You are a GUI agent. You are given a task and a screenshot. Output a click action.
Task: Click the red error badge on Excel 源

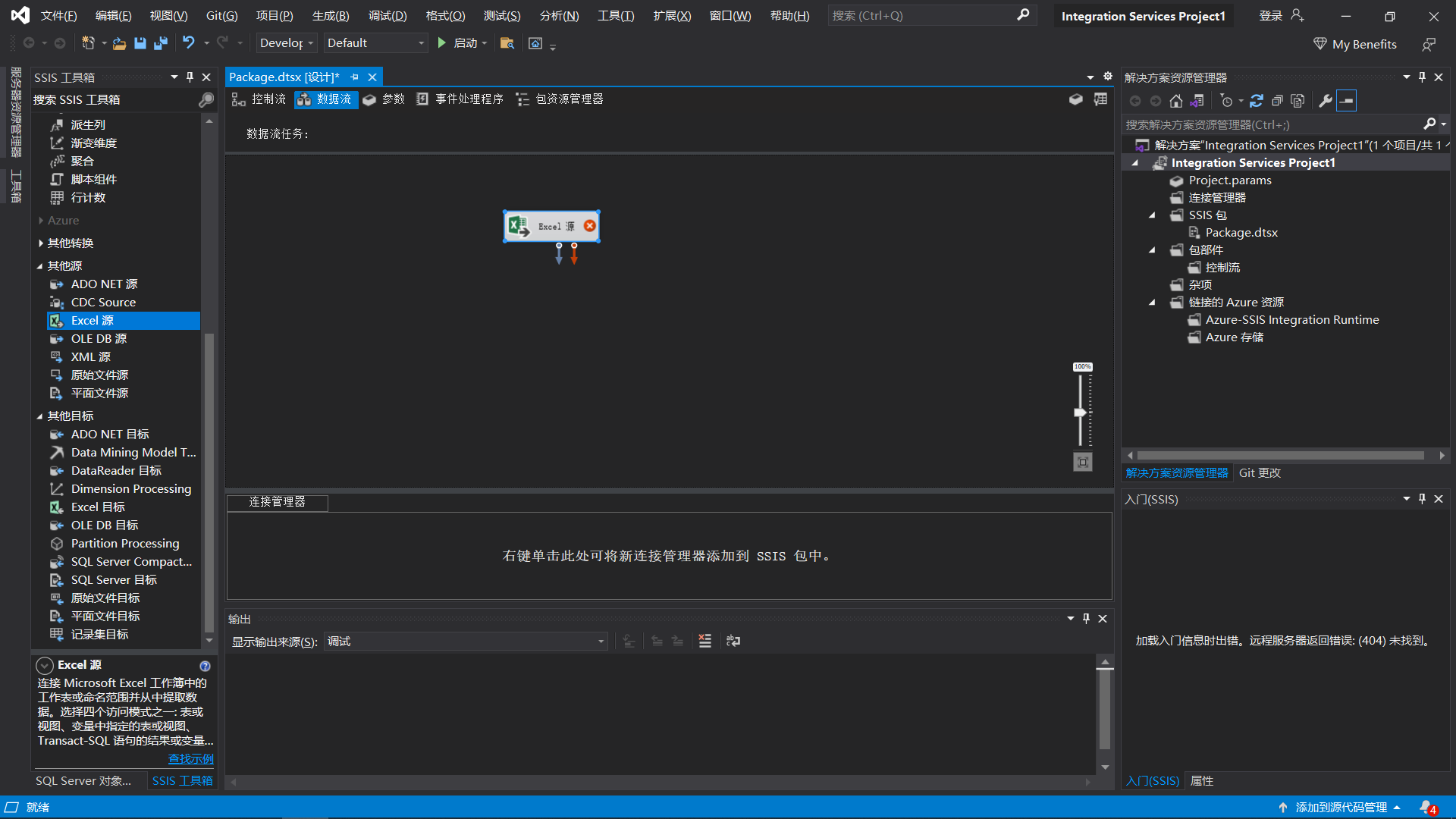590,225
